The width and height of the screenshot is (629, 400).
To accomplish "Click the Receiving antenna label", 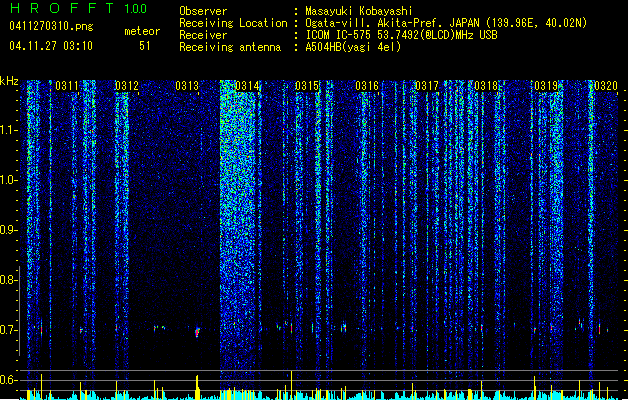I will (230, 47).
